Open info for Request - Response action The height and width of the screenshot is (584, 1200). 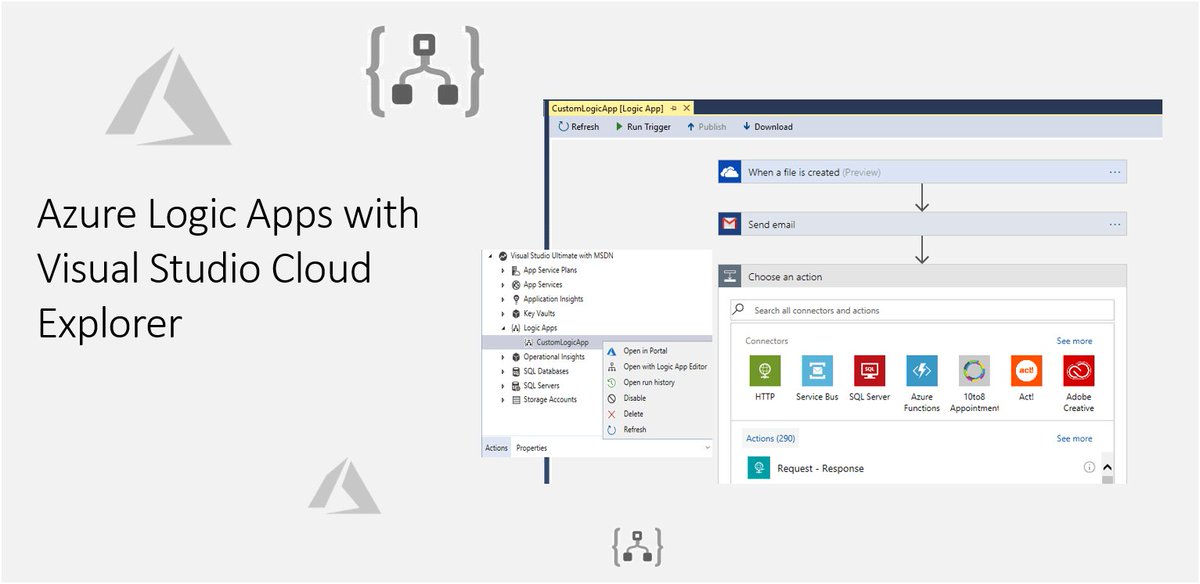coord(1089,467)
